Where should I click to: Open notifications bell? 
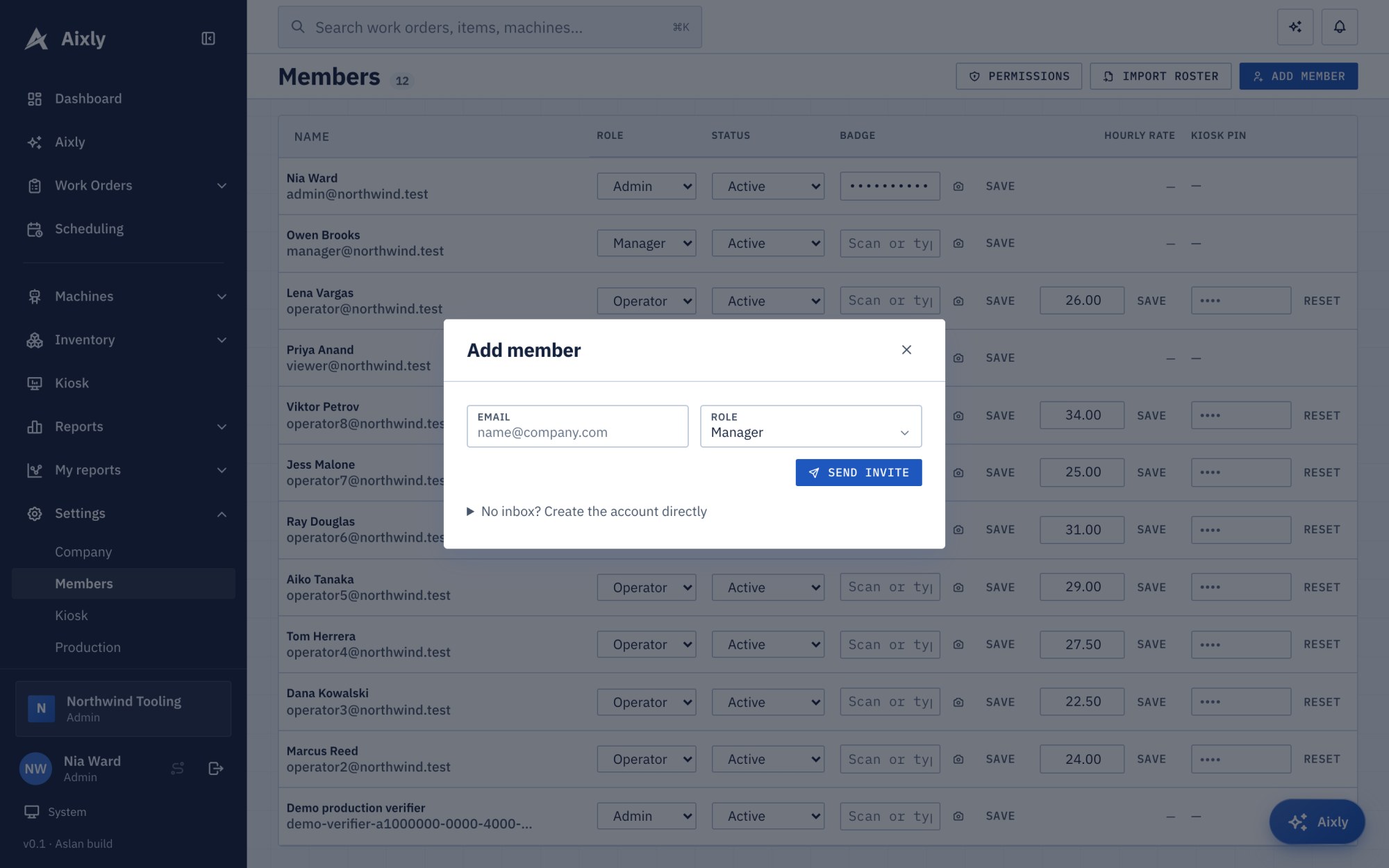point(1340,27)
